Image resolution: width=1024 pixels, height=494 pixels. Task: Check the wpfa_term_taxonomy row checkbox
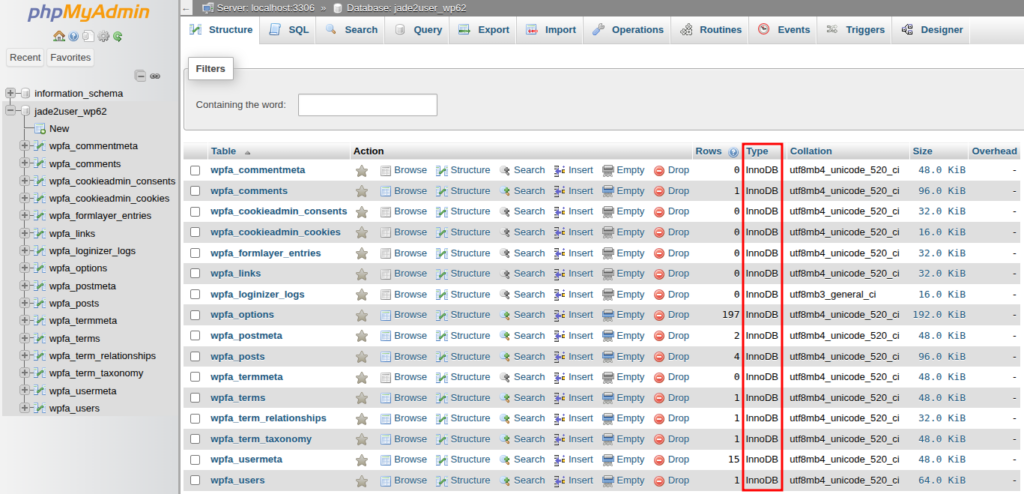point(195,439)
